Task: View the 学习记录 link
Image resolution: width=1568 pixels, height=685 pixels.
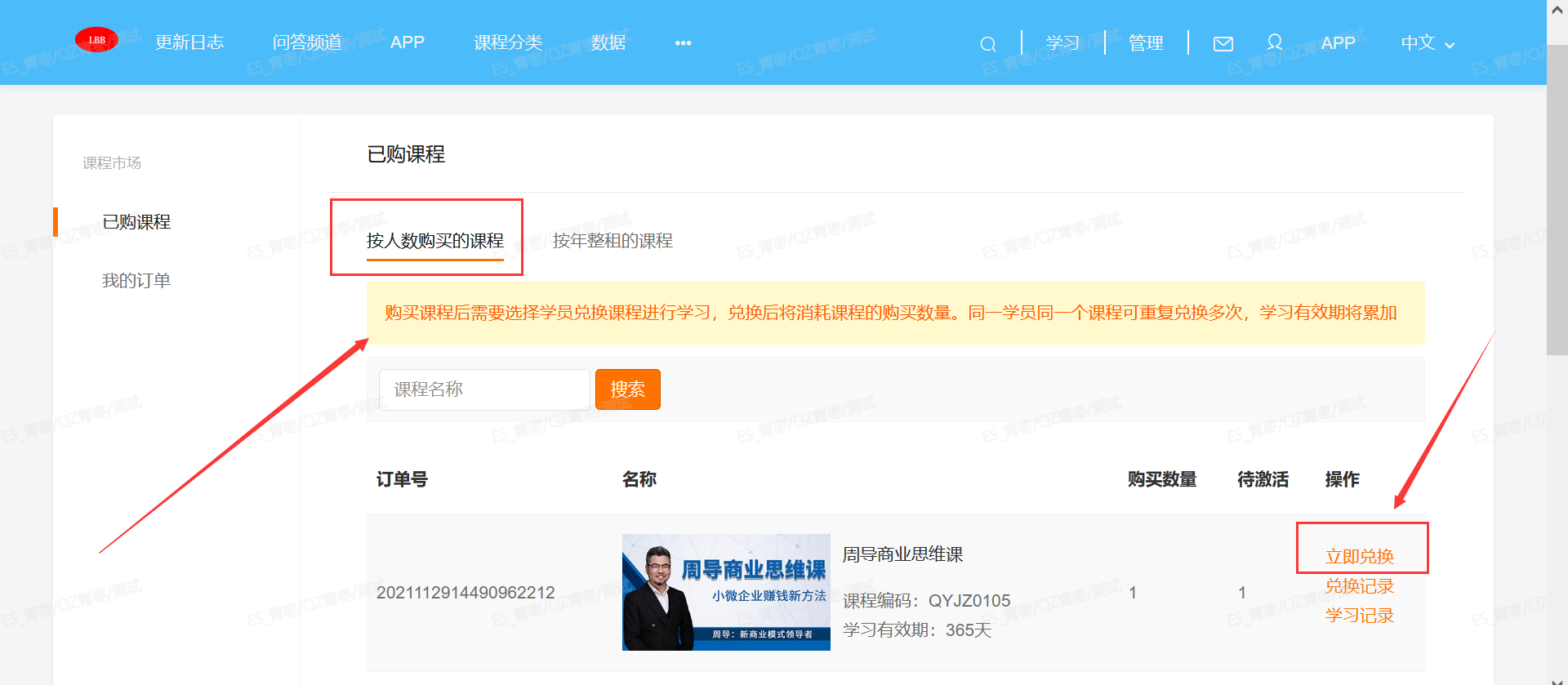Action: click(x=1359, y=616)
